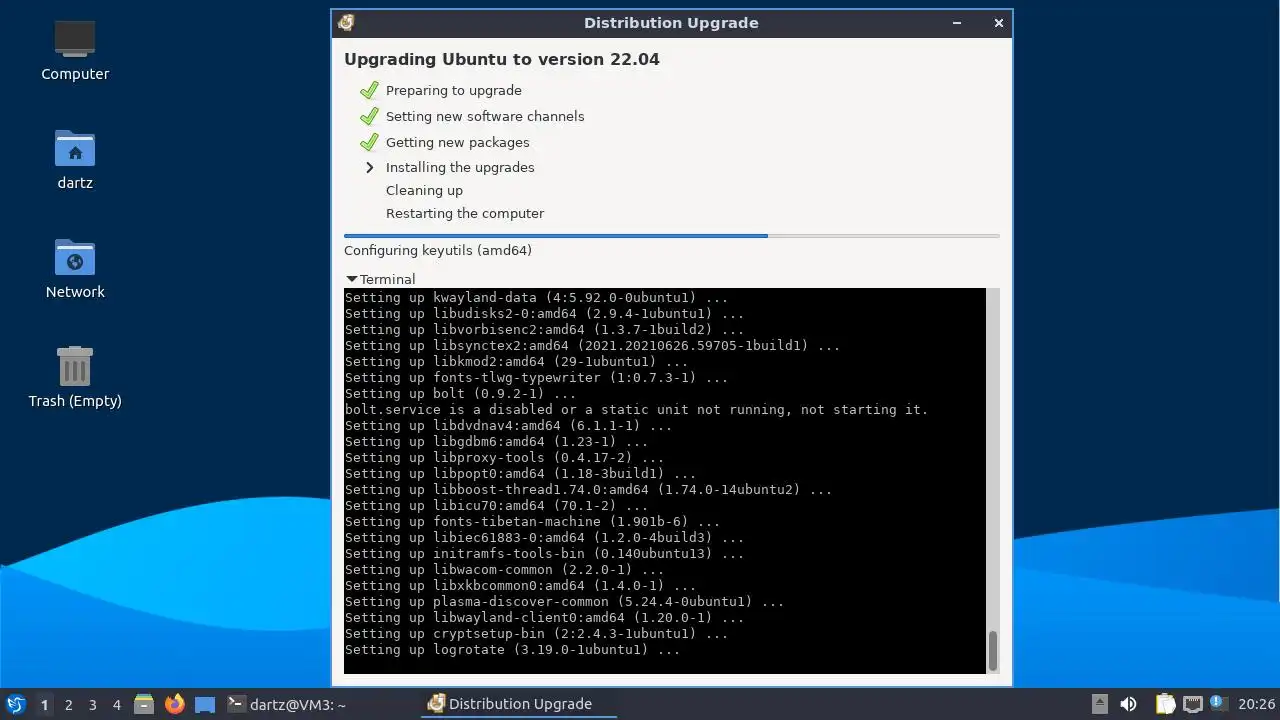This screenshot has height=720, width=1280.
Task: Close the Distribution Upgrade window
Action: tap(998, 23)
